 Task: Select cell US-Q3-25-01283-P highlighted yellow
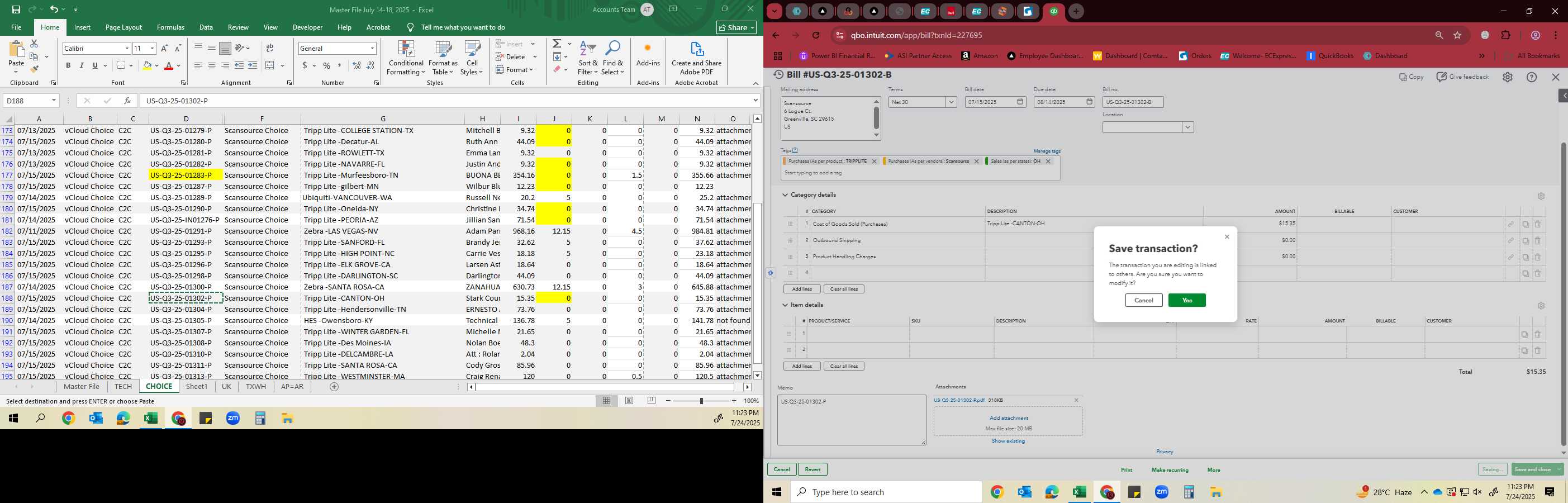pos(186,175)
